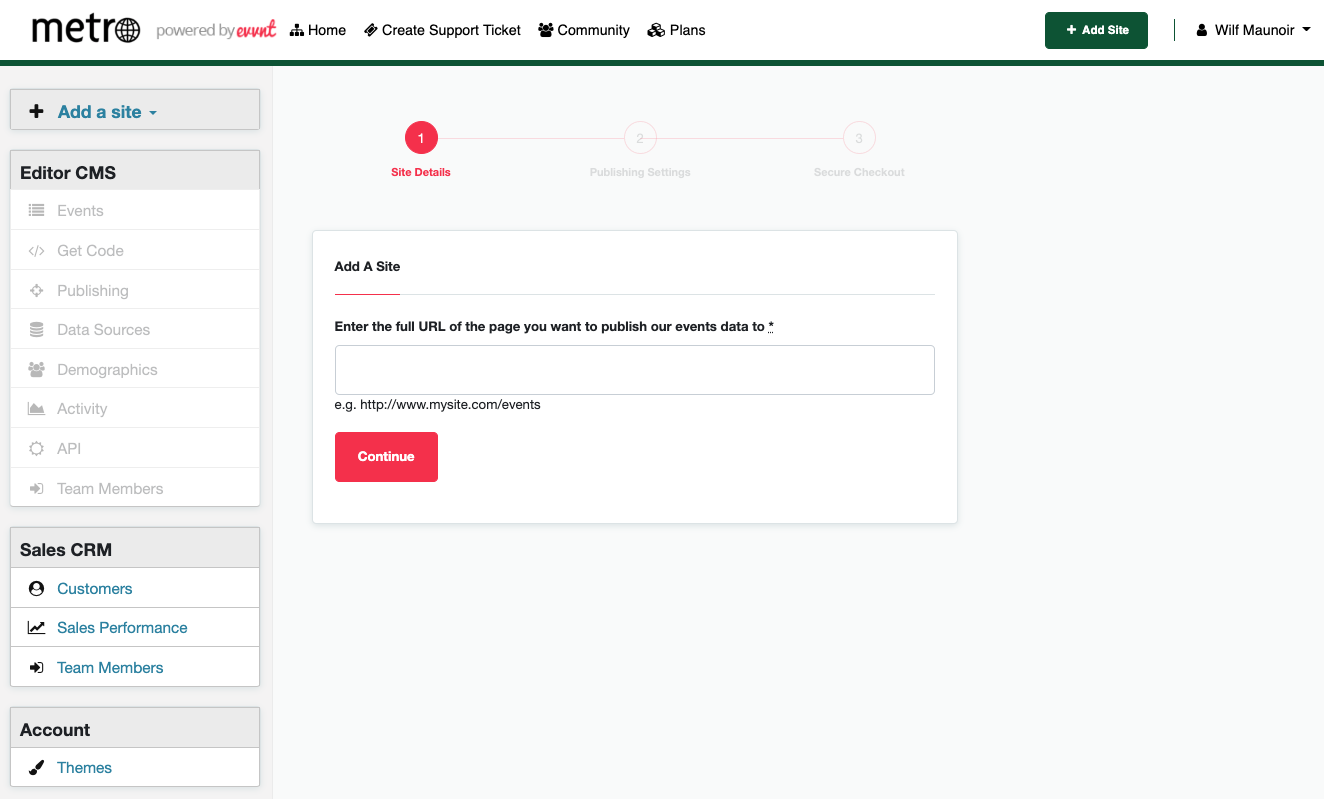Click the Events list icon
Screen dimensions: 1324x799
click(x=37, y=211)
